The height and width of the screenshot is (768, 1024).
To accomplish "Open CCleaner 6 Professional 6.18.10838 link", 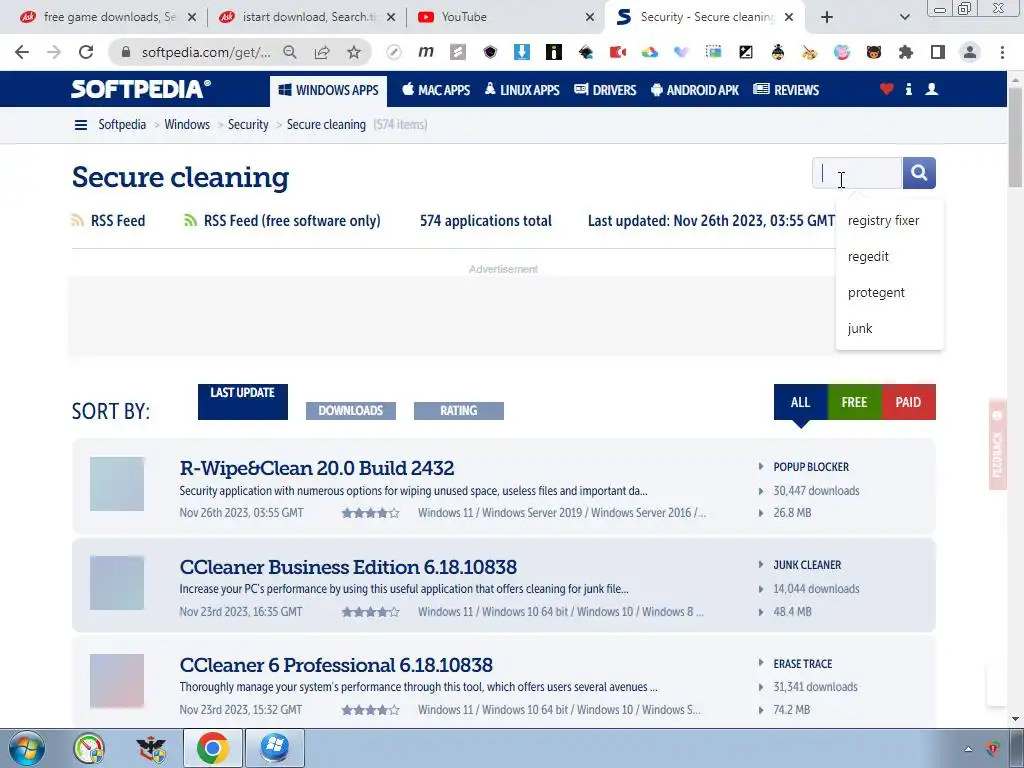I will tap(336, 664).
